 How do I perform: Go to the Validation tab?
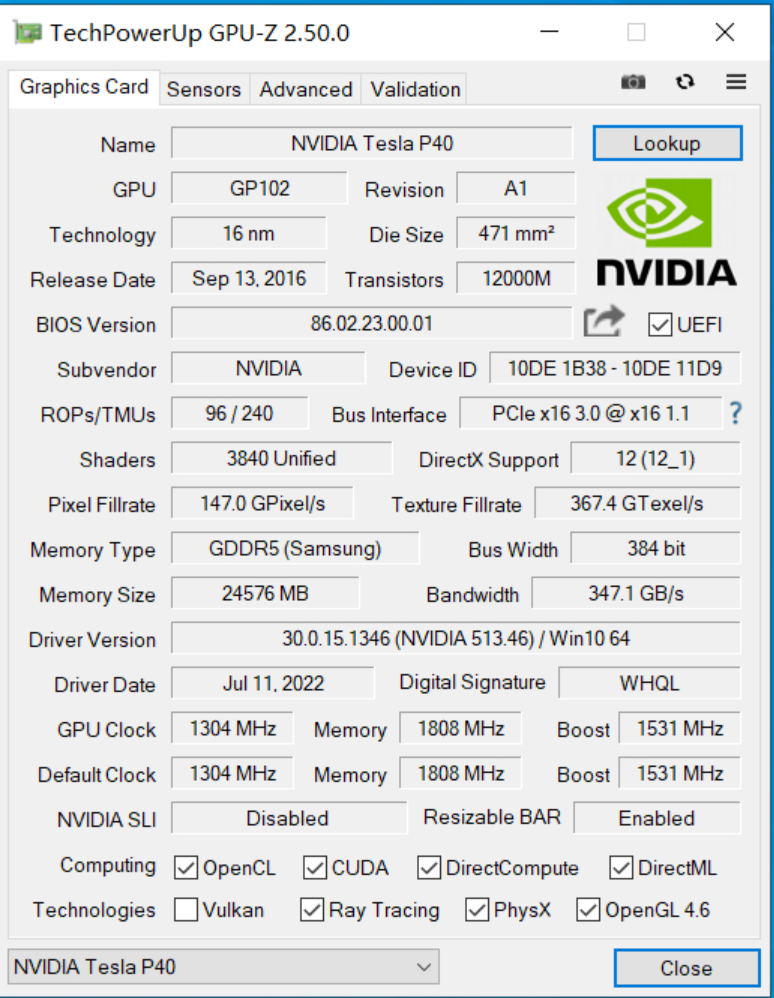[415, 89]
